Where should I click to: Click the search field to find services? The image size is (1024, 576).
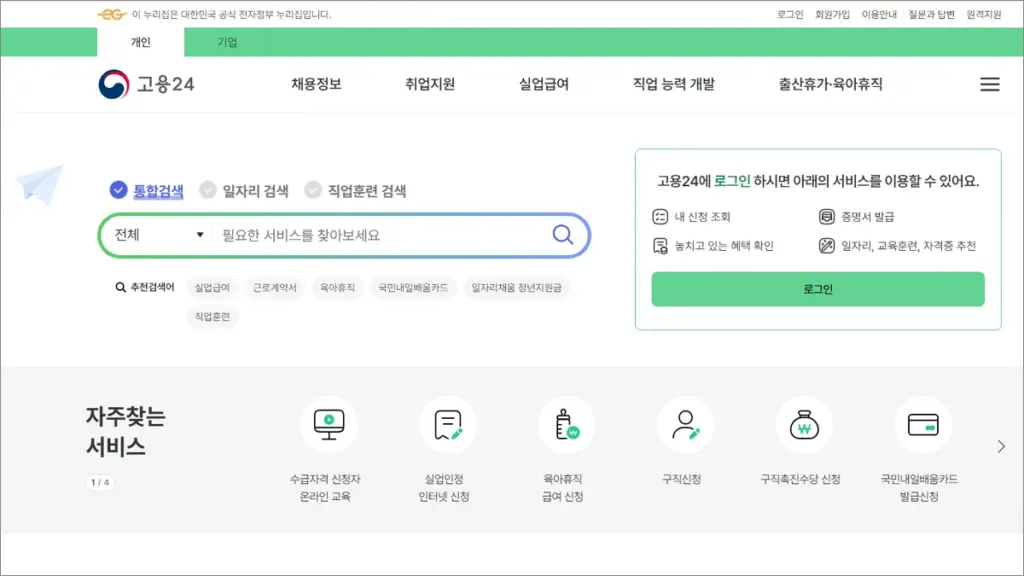click(x=380, y=236)
